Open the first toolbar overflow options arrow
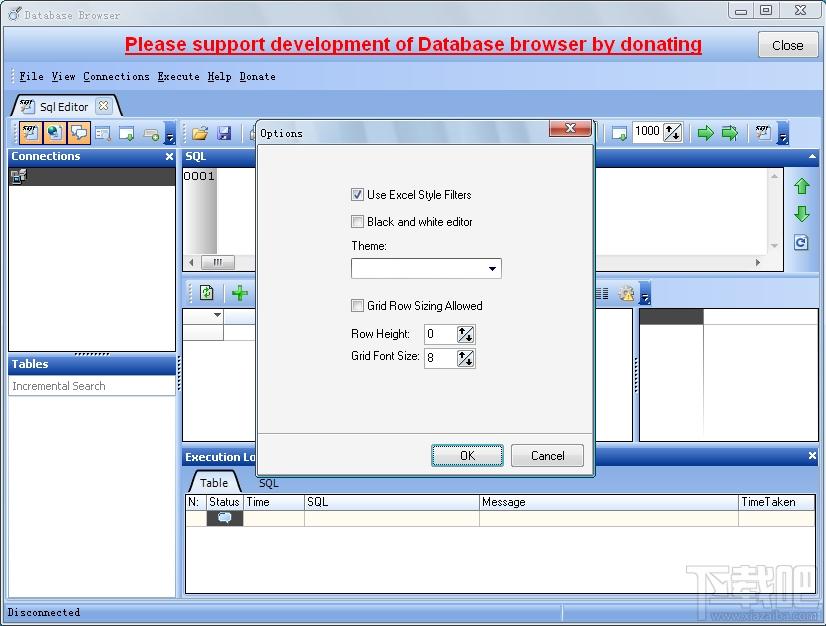The image size is (826, 626). 170,133
